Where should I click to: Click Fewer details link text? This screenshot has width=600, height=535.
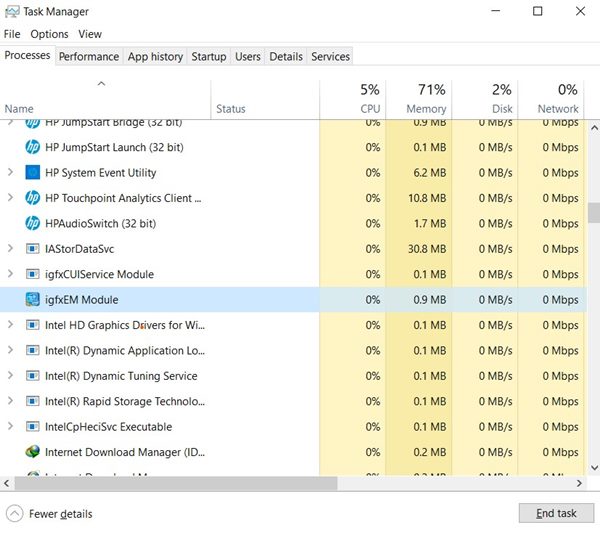point(61,514)
